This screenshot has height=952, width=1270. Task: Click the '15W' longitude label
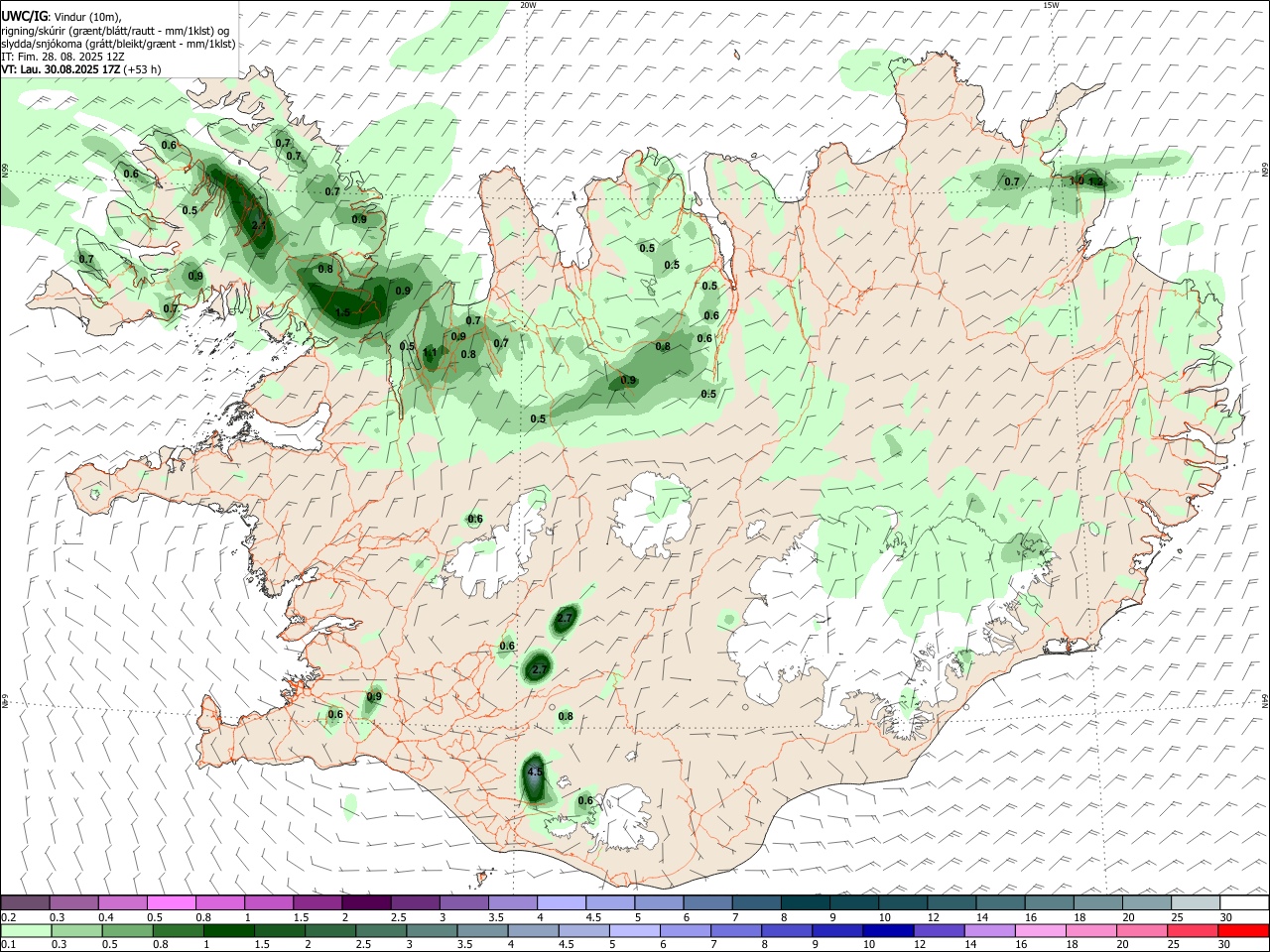click(1050, 5)
